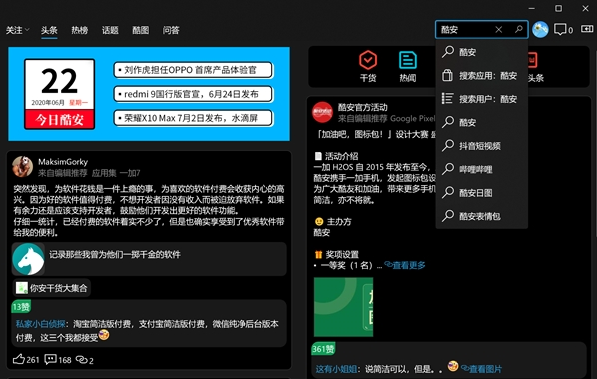Image resolution: width=597 pixels, height=379 pixels.
Task: Open the horse icon app collection card
Action: coord(28,259)
